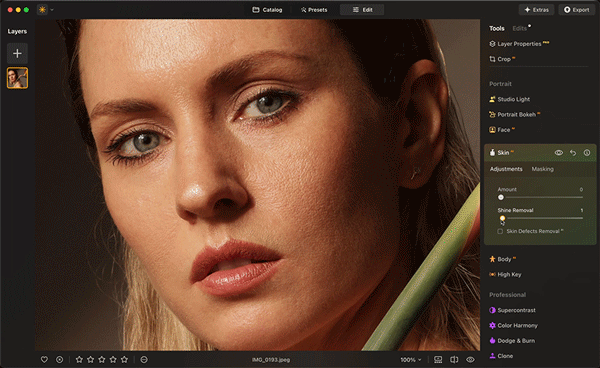Toggle before/after compare split icon

tap(454, 360)
